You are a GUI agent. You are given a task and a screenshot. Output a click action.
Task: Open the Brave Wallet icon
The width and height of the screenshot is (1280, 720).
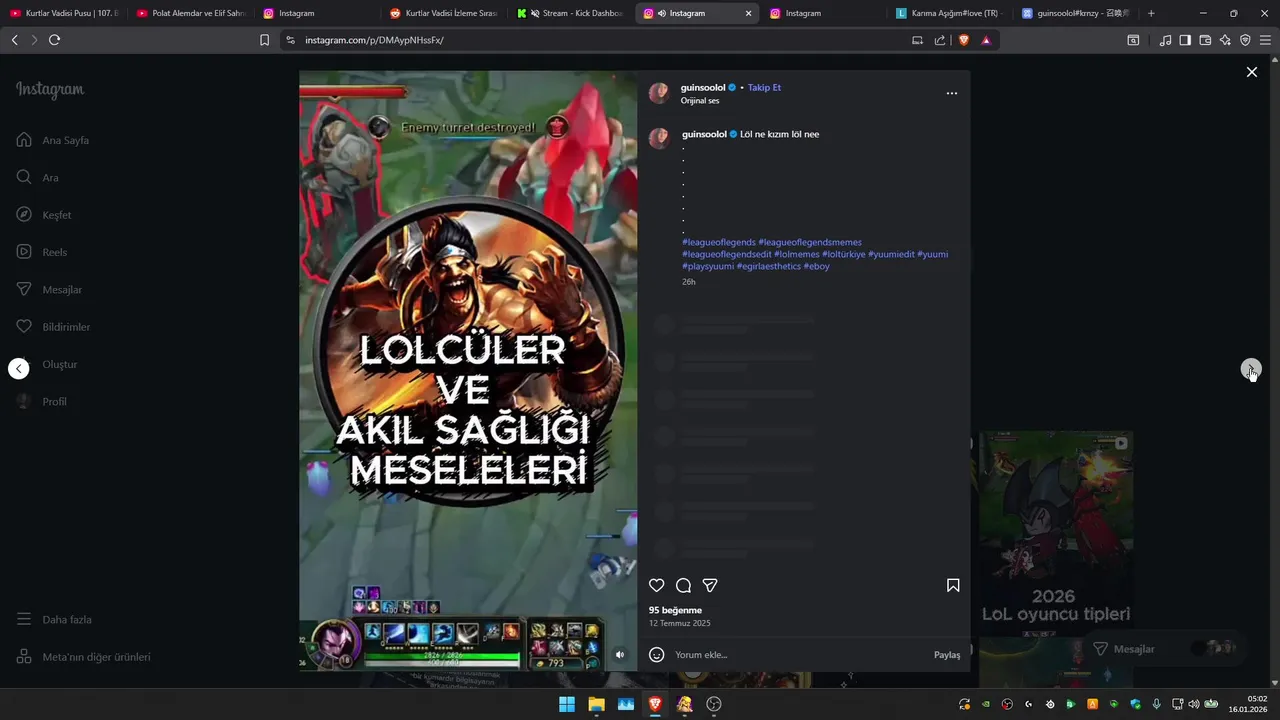1205,40
